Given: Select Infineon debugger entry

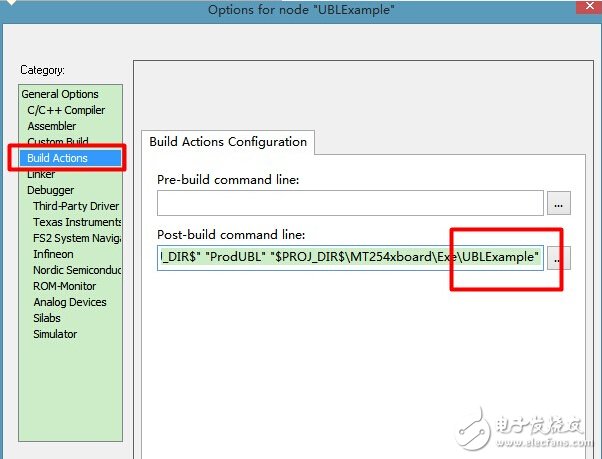Looking at the screenshot, I should tap(54, 254).
